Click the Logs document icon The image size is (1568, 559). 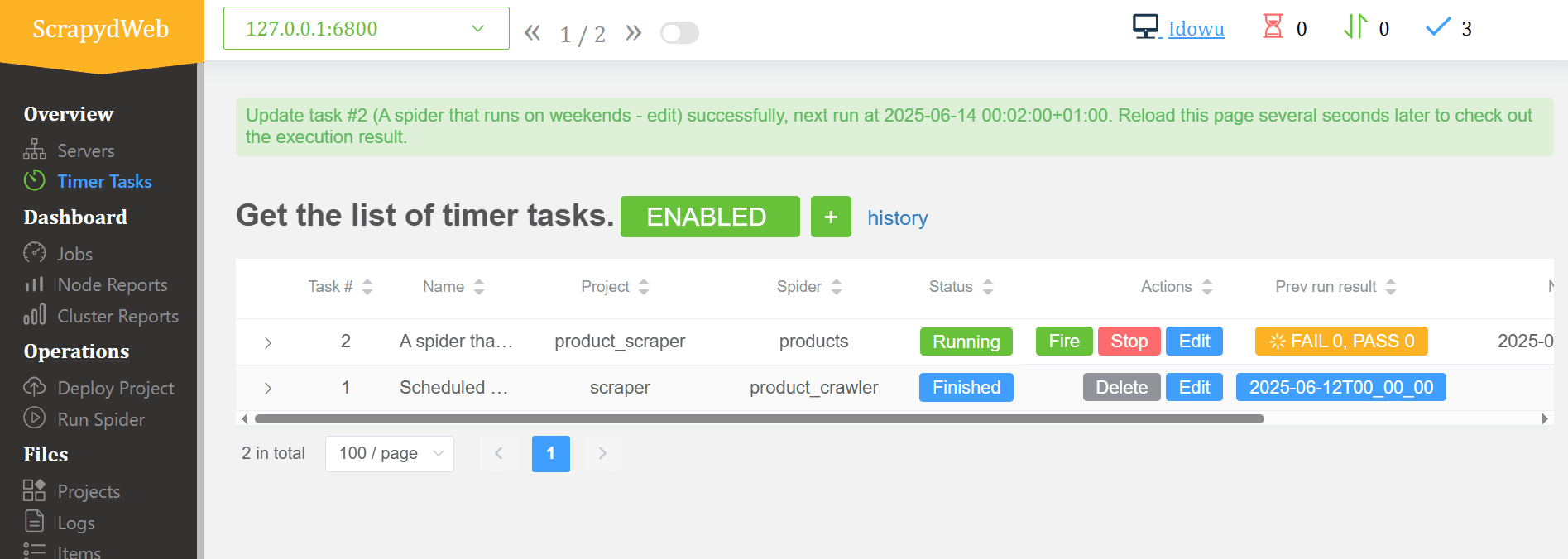(35, 521)
